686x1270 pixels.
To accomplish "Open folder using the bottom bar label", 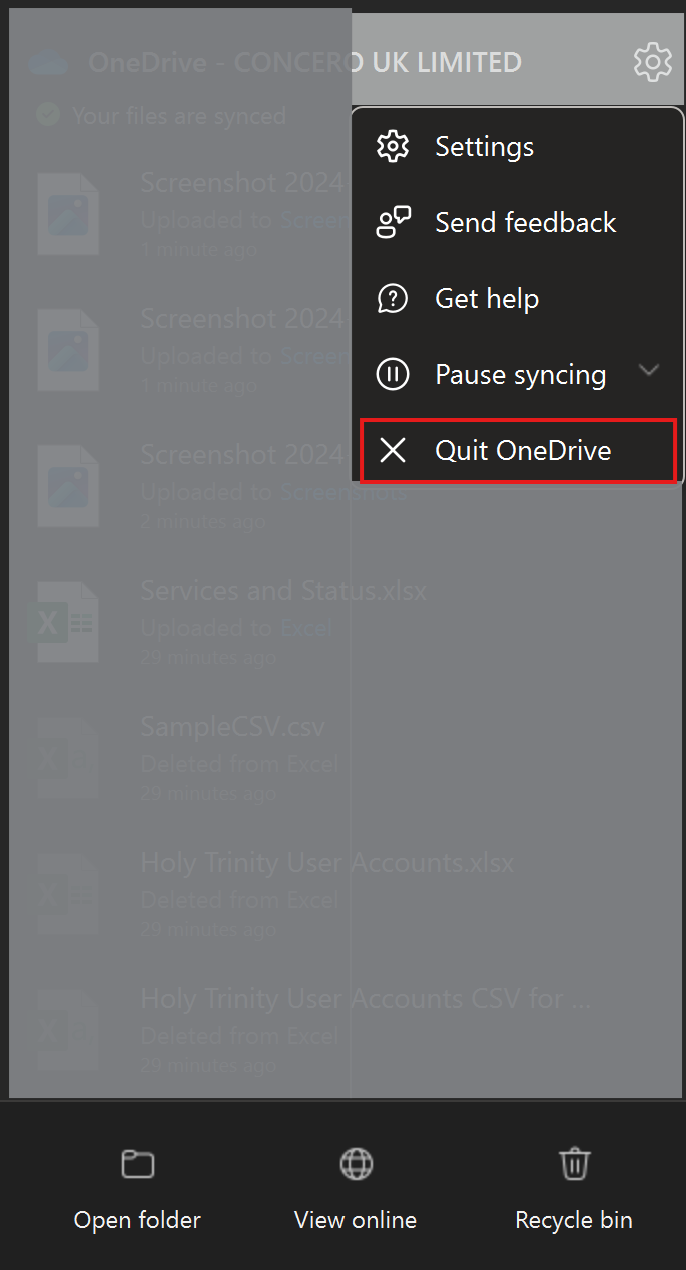I will (x=137, y=1220).
